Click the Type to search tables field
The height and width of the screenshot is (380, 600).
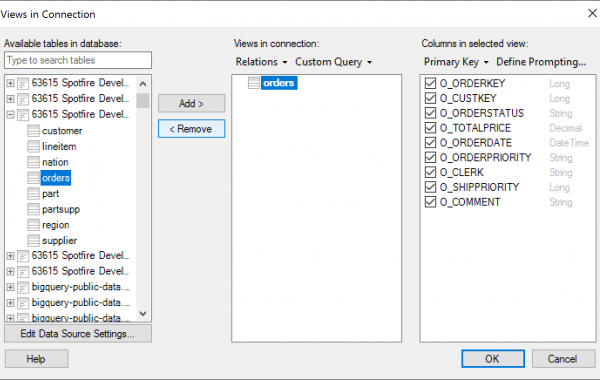[78, 60]
